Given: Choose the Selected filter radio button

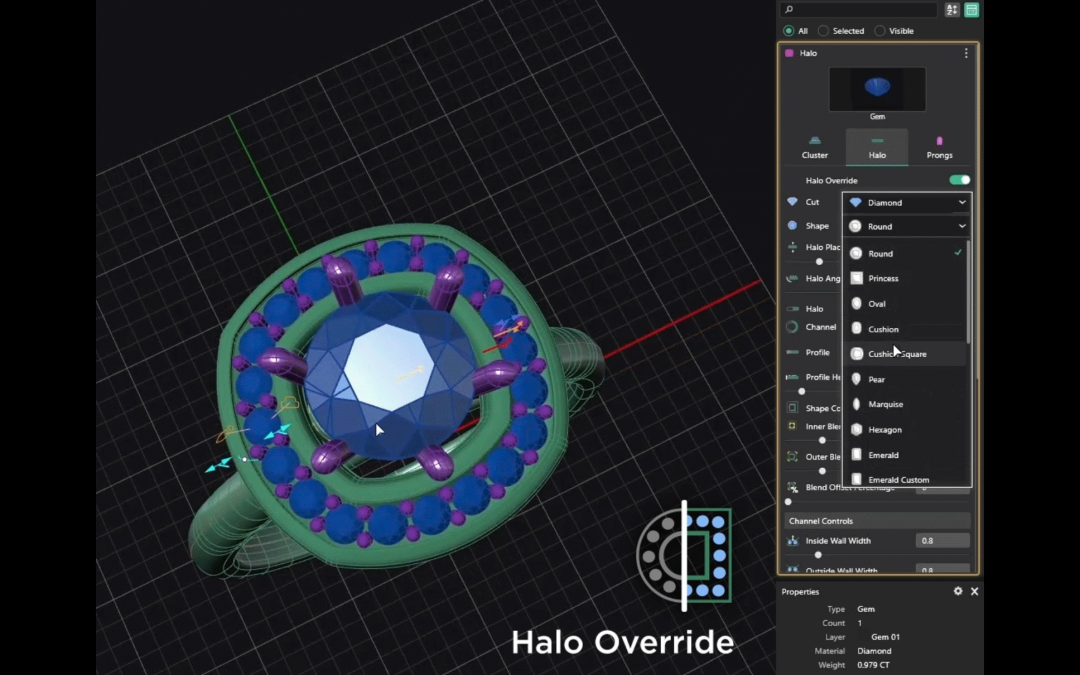Looking at the screenshot, I should coord(824,31).
